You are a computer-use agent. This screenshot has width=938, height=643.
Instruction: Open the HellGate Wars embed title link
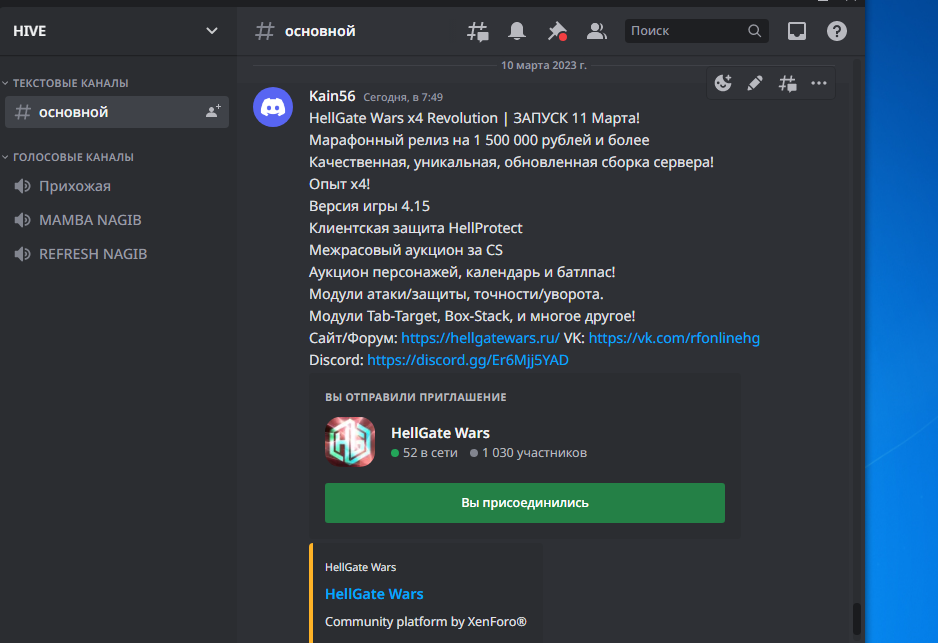click(374, 594)
